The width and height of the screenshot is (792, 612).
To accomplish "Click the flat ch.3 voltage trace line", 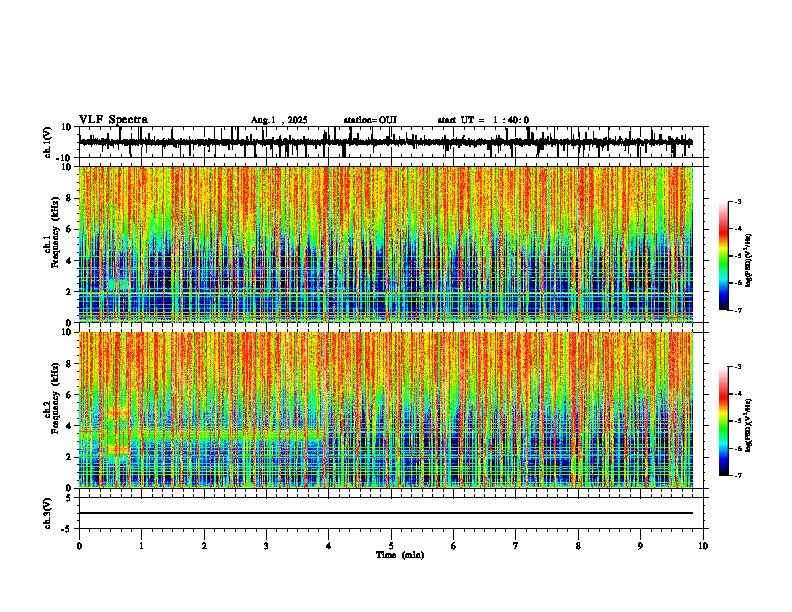I will click(x=385, y=513).
